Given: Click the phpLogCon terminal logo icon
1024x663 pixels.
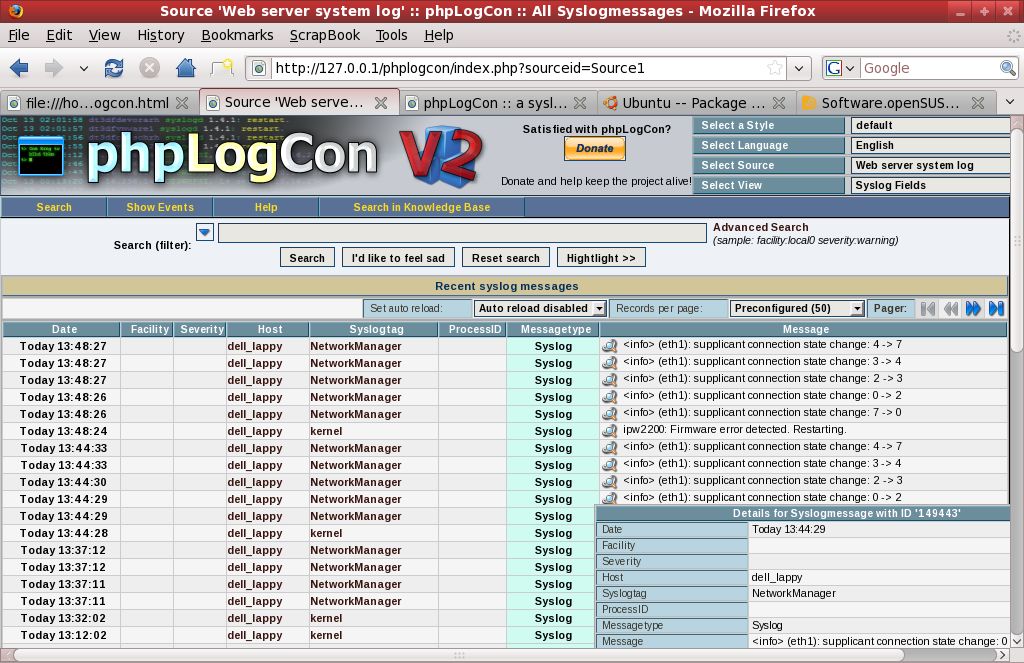Looking at the screenshot, I should pos(41,155).
